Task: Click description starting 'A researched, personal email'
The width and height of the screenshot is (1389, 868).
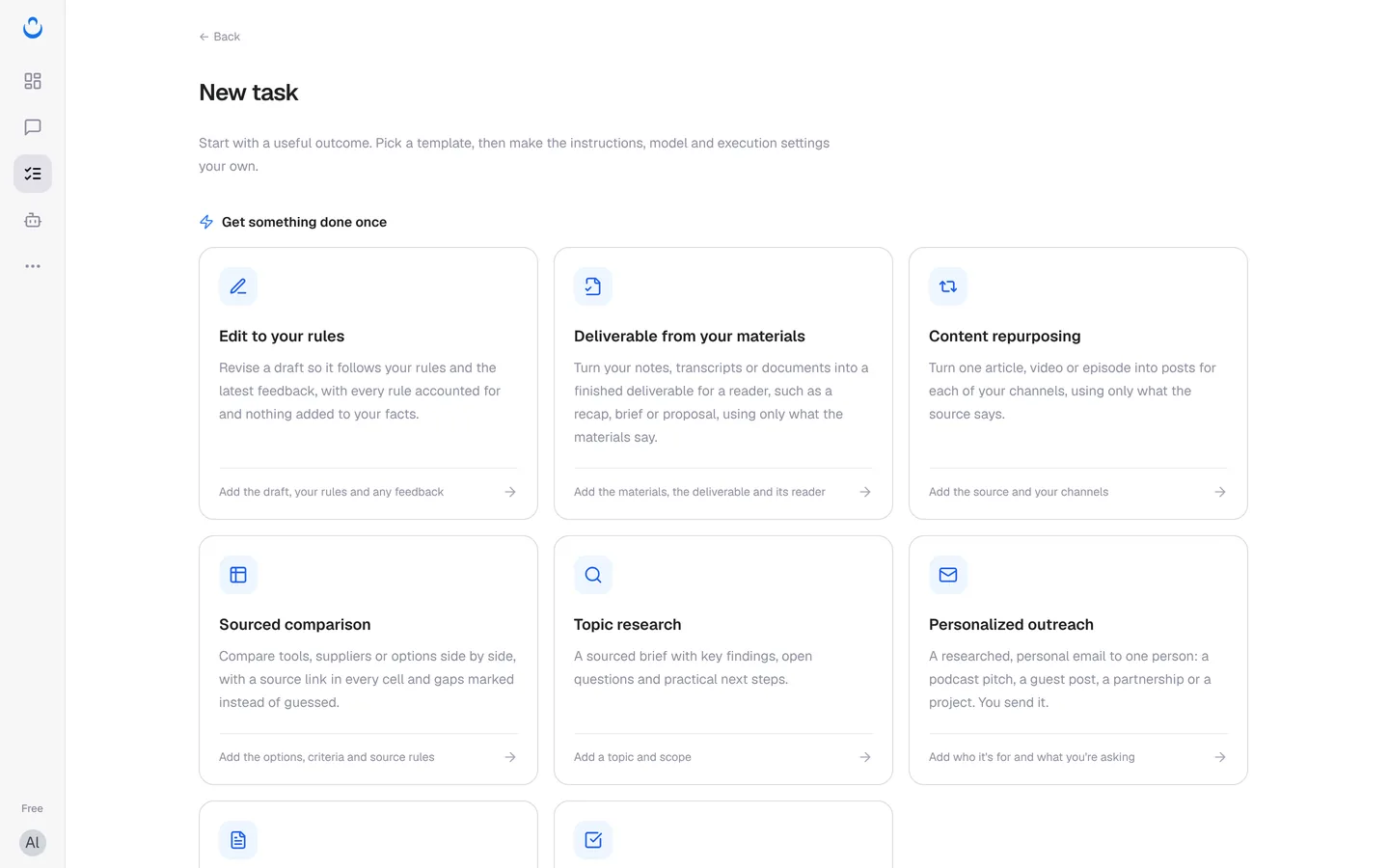Action: tap(1070, 679)
